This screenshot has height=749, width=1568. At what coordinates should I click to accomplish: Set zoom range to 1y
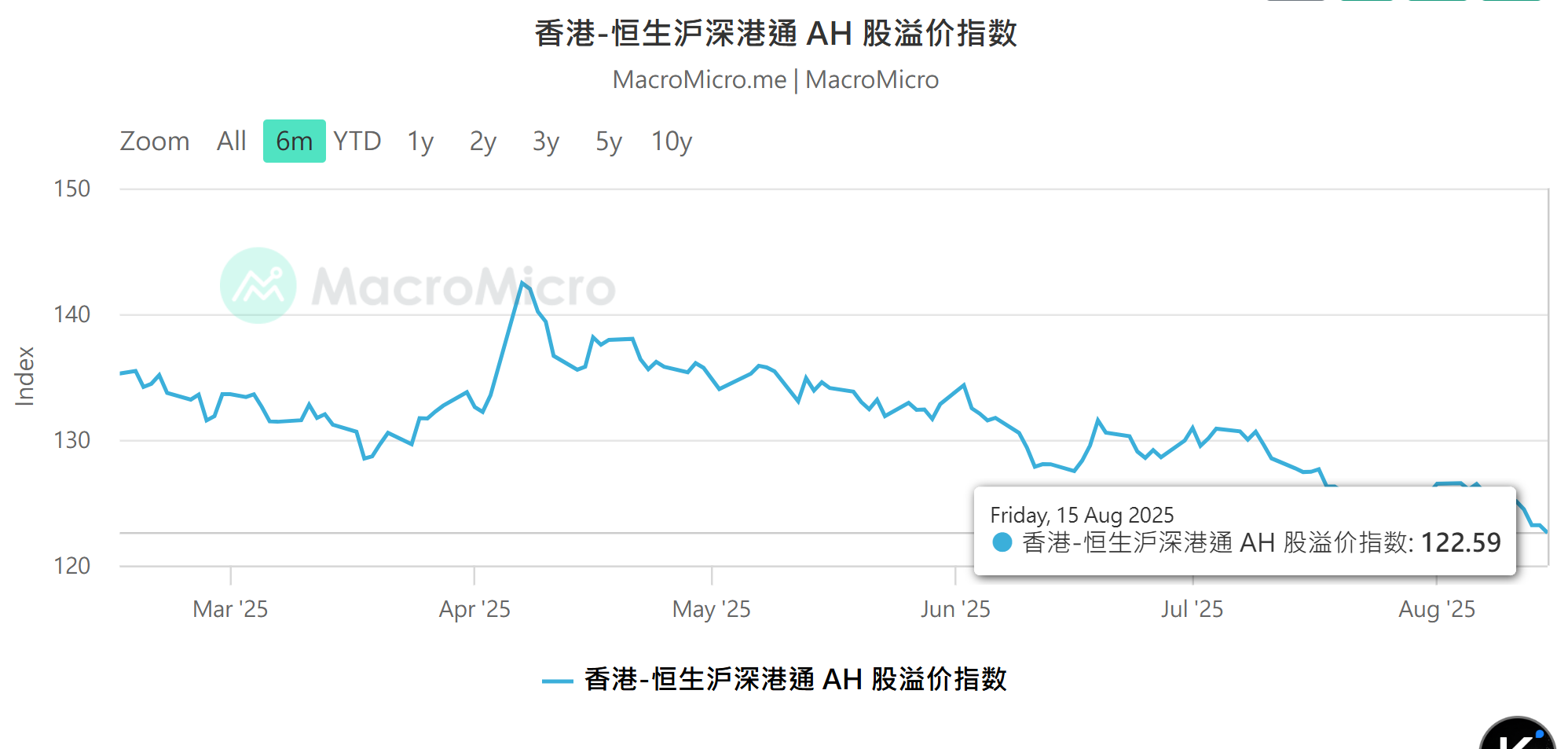pyautogui.click(x=420, y=141)
